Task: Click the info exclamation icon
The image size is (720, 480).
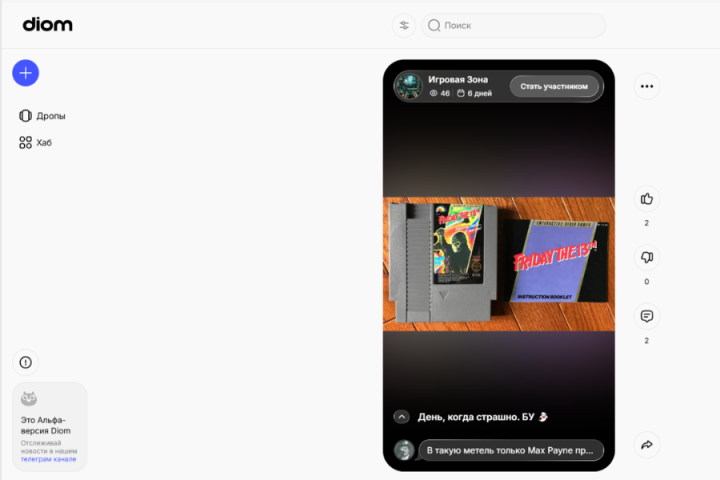Action: (x=26, y=362)
